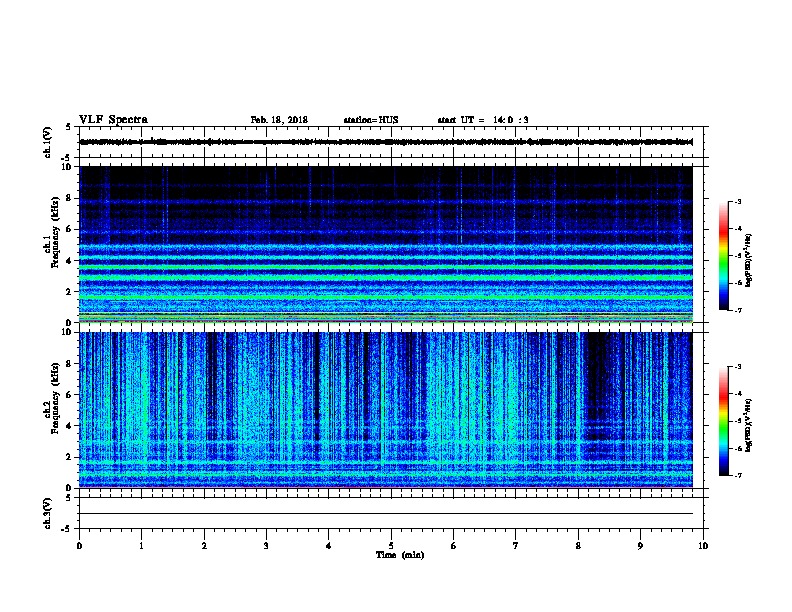
Task: Click the "2" kHz tick of ch.2 spectrogram
Action: (x=69, y=457)
